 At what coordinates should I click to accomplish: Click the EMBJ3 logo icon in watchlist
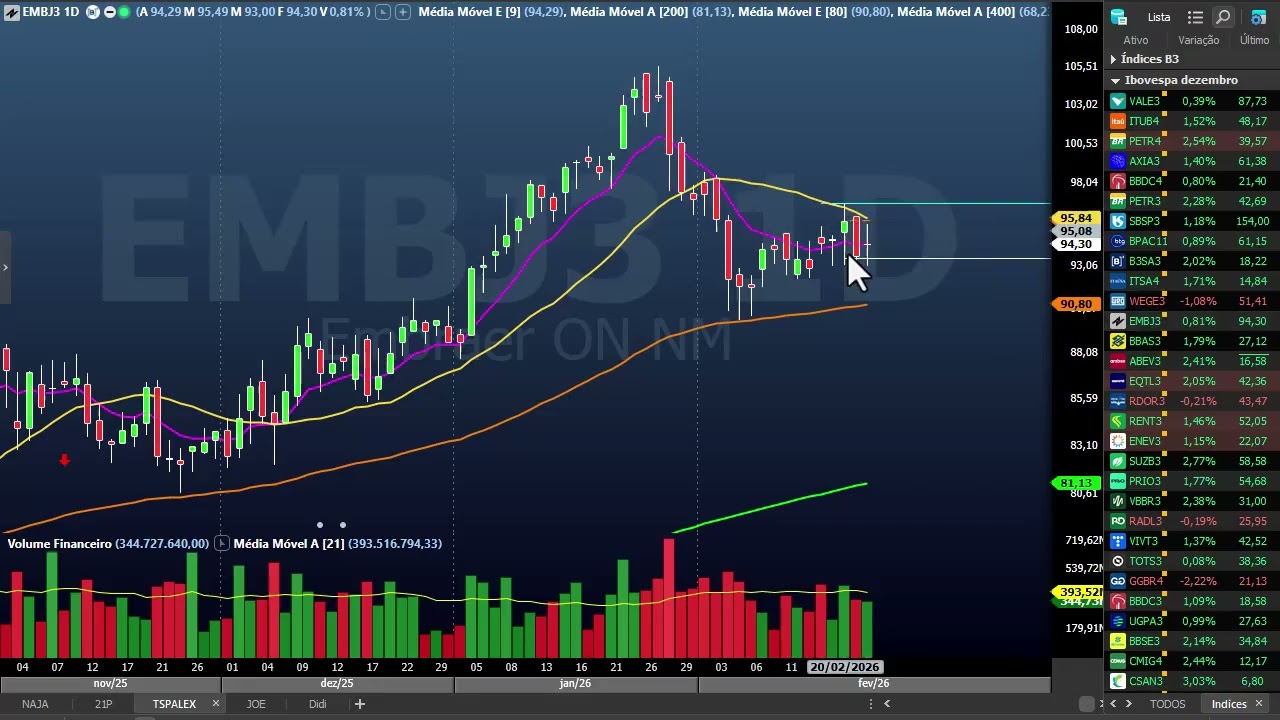pyautogui.click(x=1118, y=321)
